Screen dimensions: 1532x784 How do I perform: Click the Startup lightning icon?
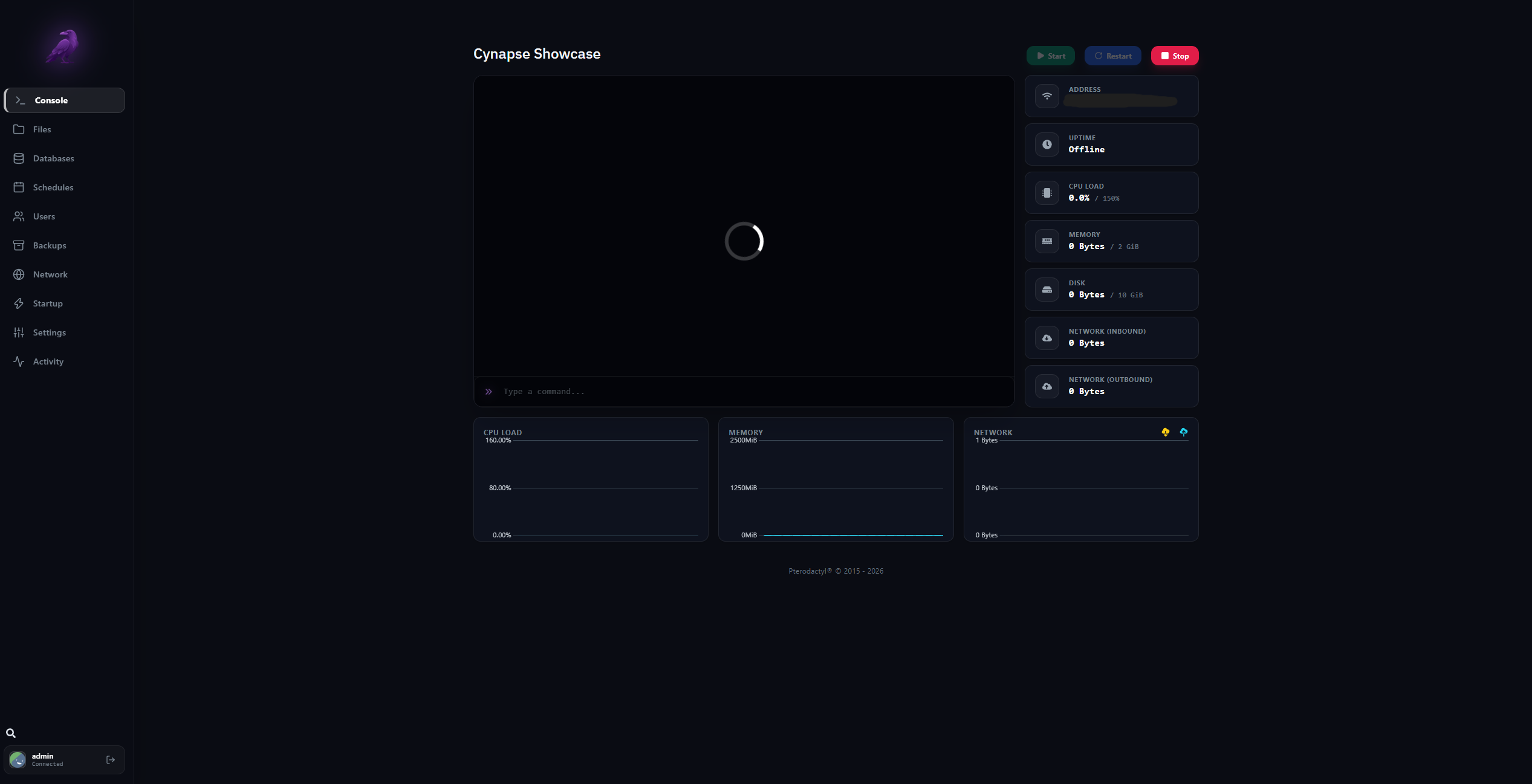tap(19, 303)
